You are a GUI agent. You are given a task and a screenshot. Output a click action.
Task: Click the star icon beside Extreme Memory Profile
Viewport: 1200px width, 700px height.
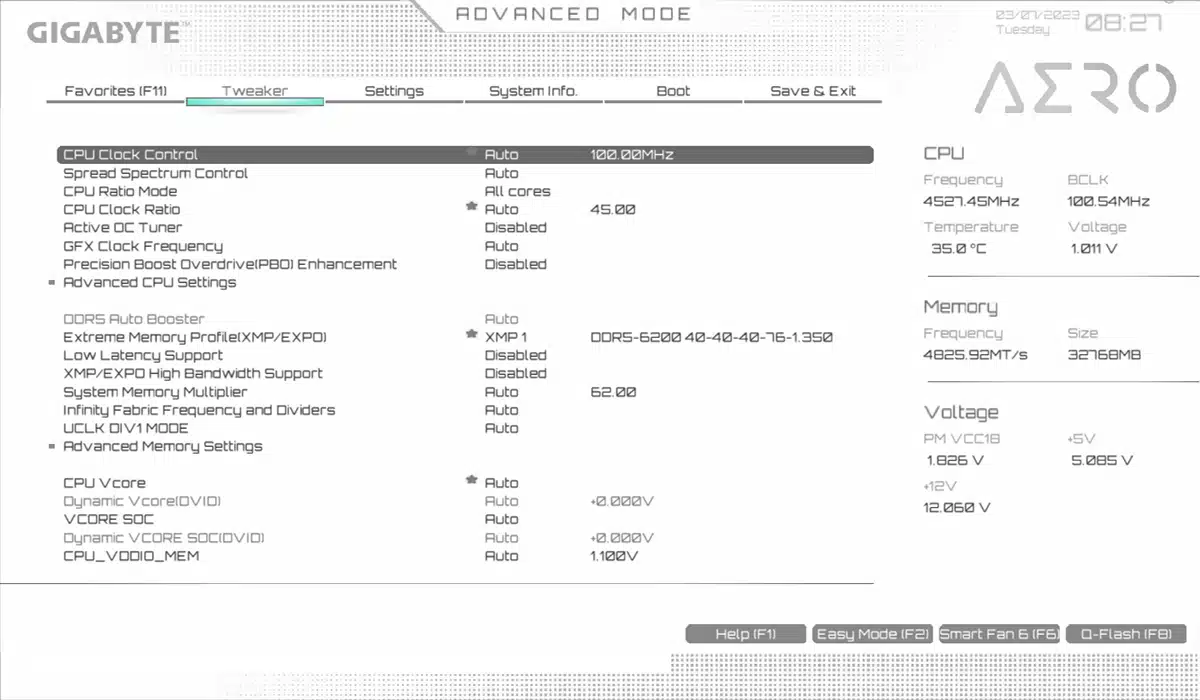pos(471,335)
